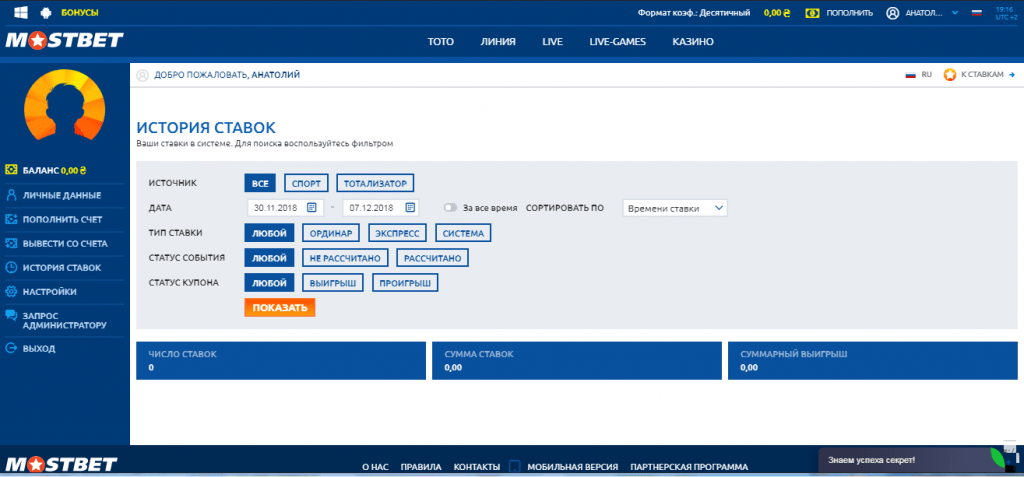
Task: Click the 30.11.2018 start date field
Action: coord(285,208)
